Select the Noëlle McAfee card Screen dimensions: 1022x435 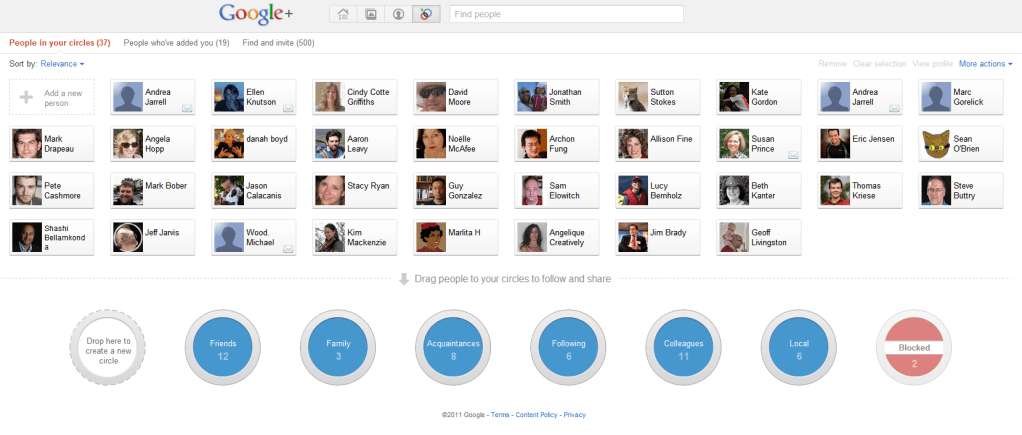tap(456, 144)
